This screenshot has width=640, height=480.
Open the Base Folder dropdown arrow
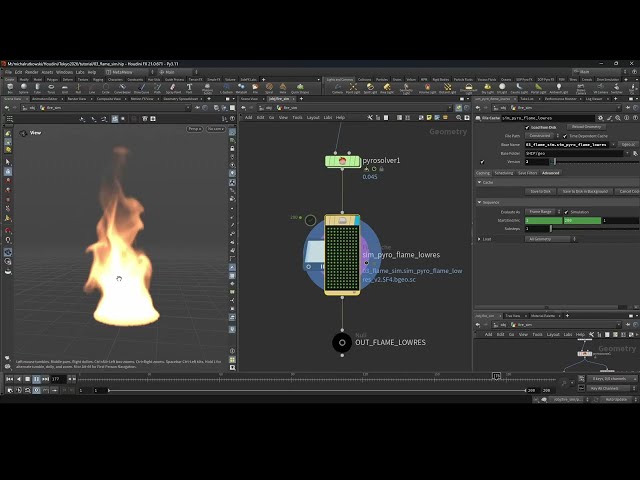coord(627,153)
